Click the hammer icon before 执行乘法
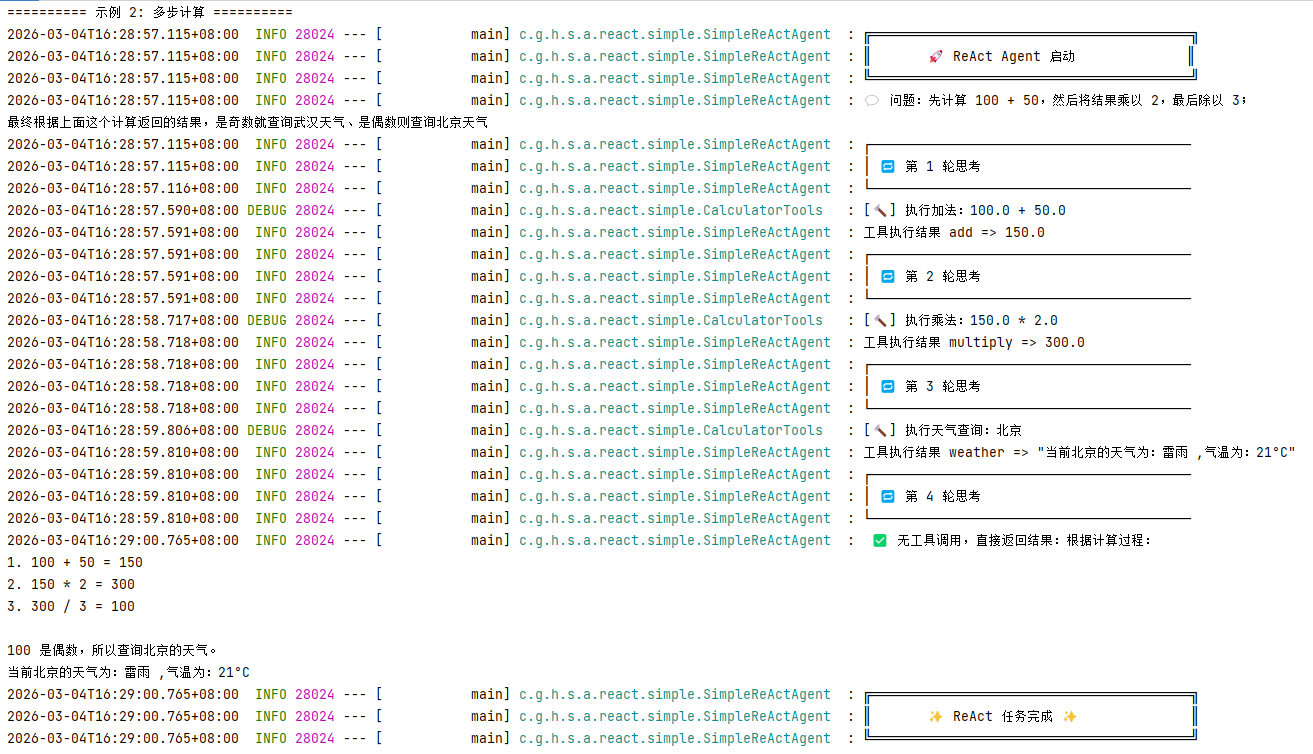 click(880, 321)
